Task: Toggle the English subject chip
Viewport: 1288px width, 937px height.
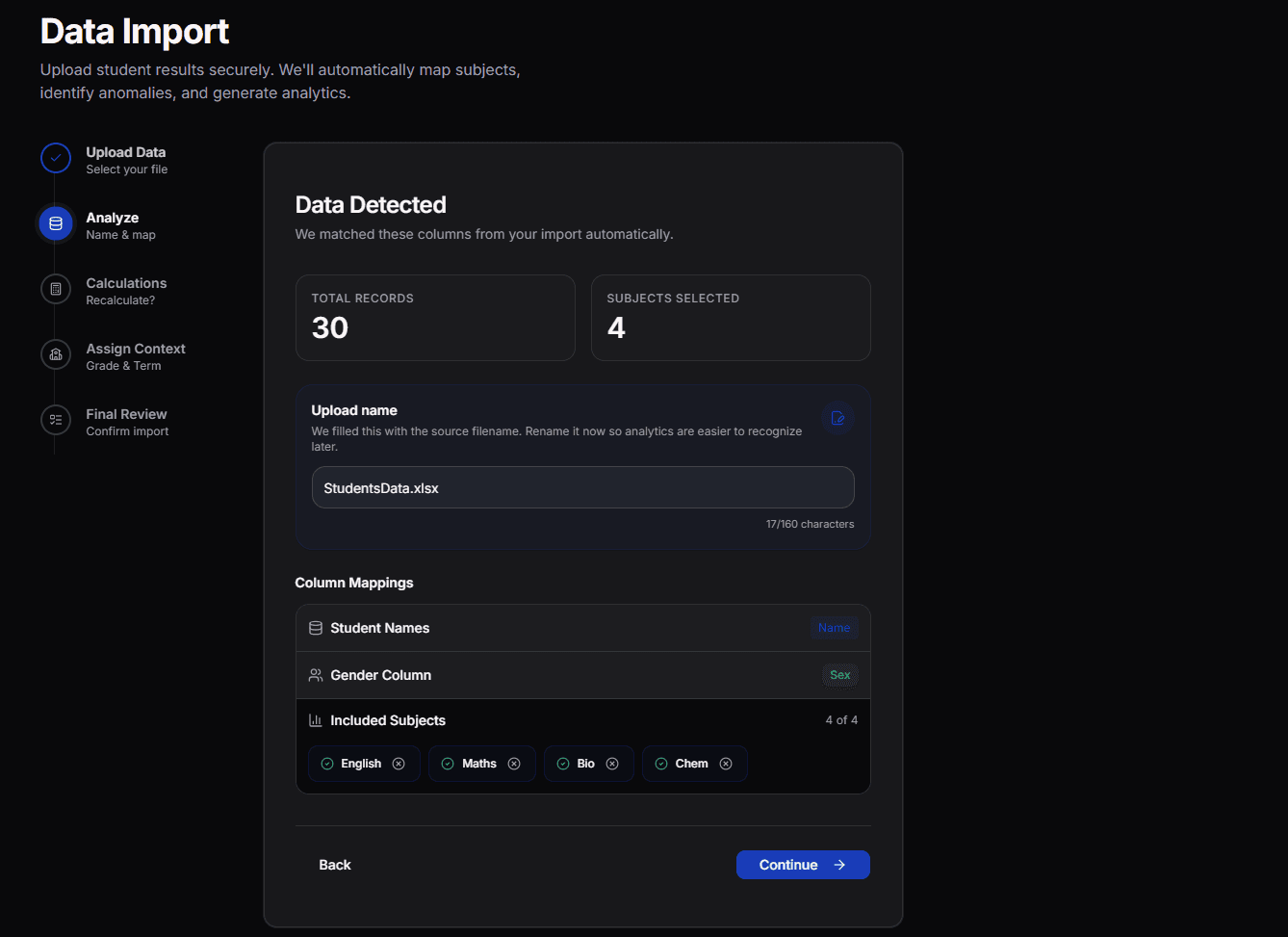Action: (364, 764)
